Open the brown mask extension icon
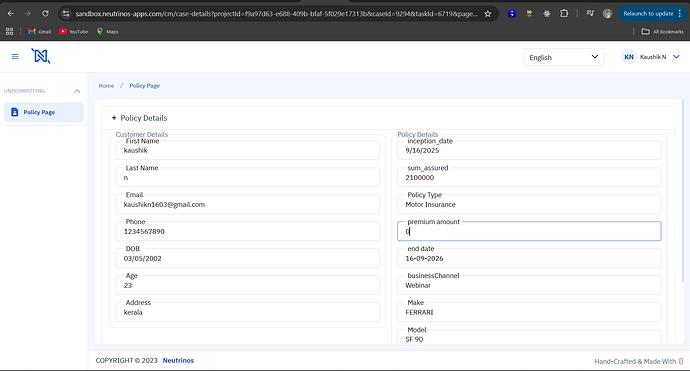690x371 pixels. tap(529, 14)
